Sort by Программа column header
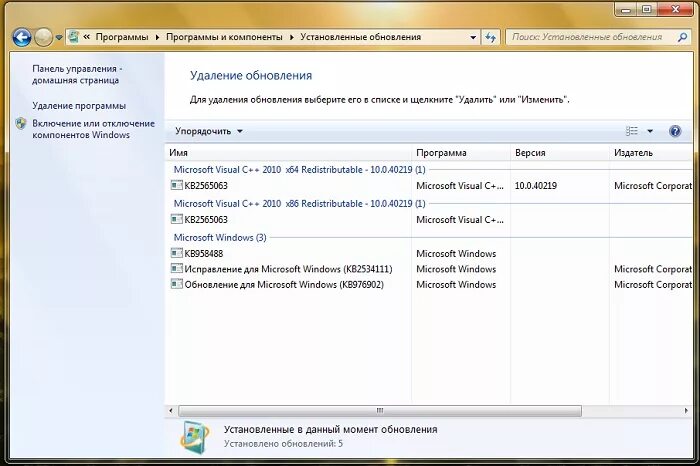 click(461, 153)
